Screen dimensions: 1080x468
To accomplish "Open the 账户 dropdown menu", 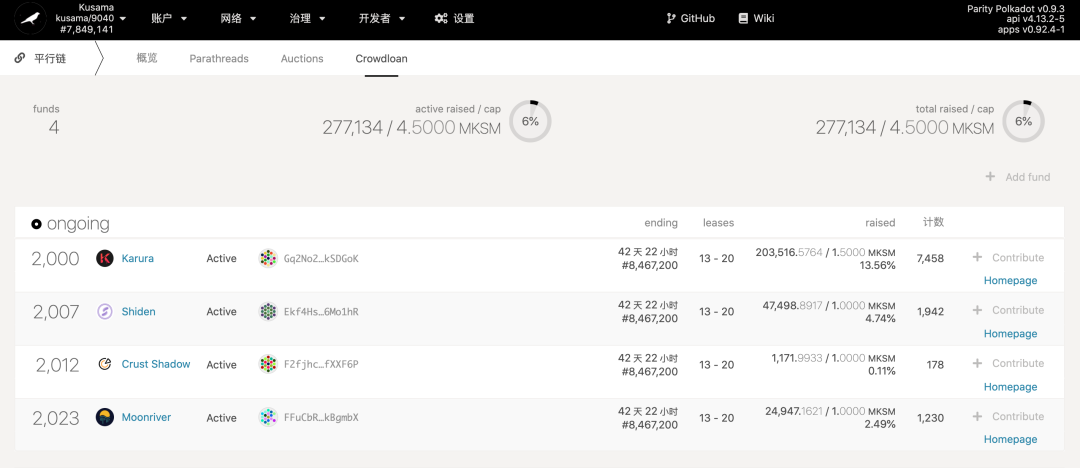I will coord(169,19).
